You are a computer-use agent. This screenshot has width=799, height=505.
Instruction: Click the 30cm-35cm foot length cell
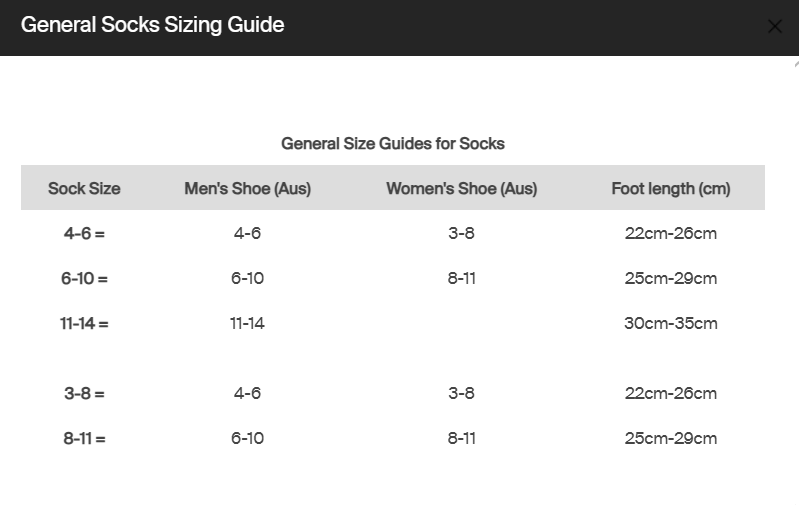click(x=670, y=323)
